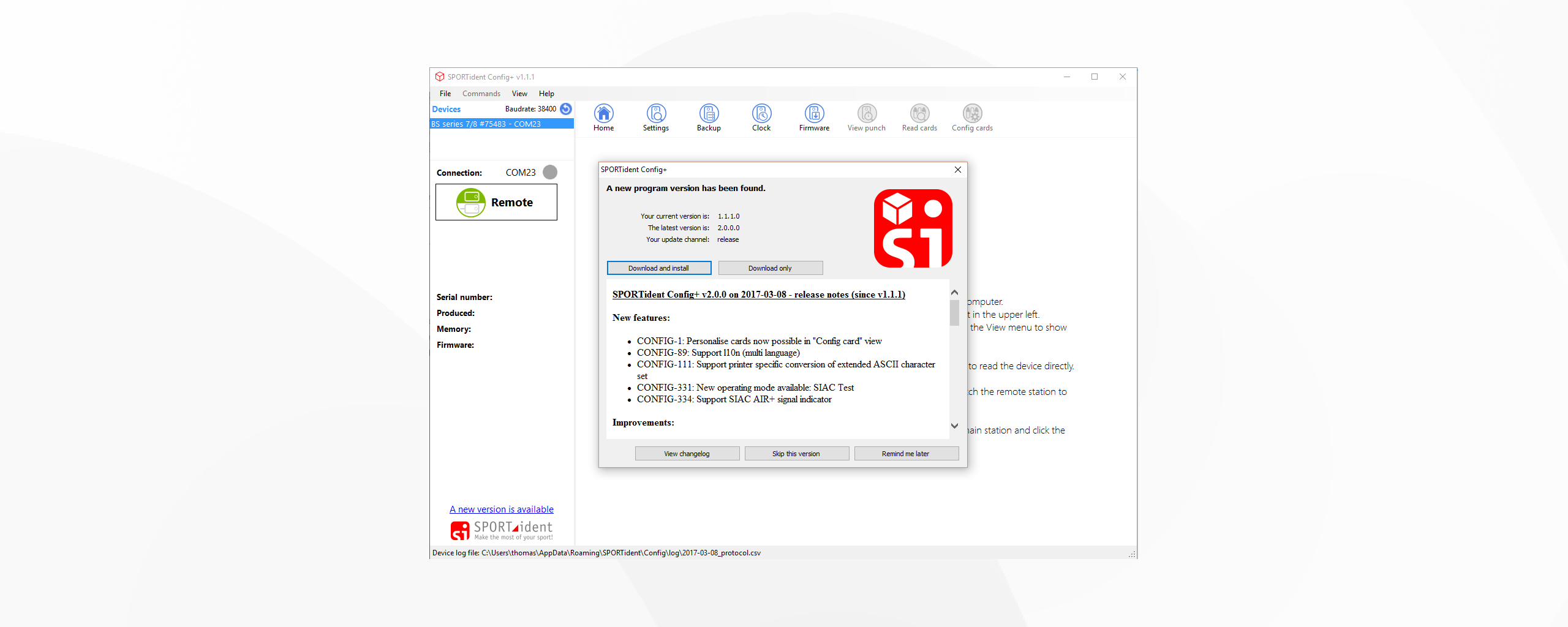Click the CONFIG-334 SIAC AIR+ line
The width and height of the screenshot is (1568, 627).
[734, 399]
